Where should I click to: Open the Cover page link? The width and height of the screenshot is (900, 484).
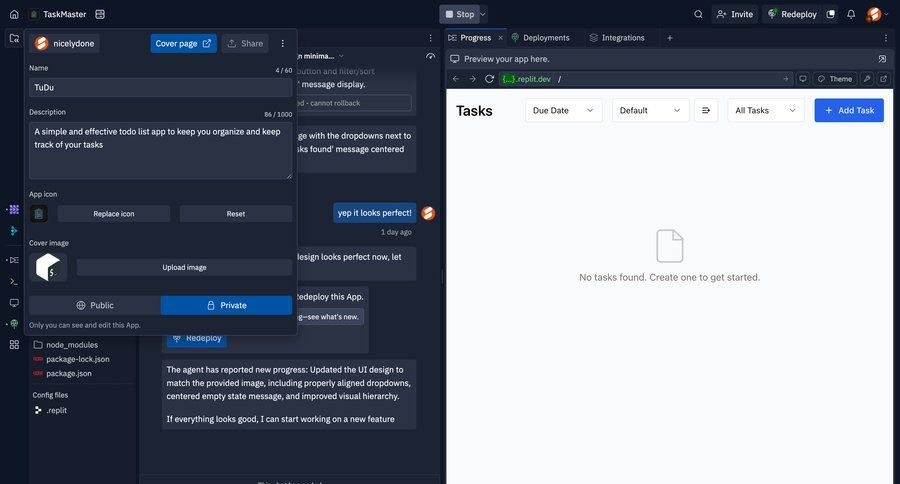[x=184, y=44]
